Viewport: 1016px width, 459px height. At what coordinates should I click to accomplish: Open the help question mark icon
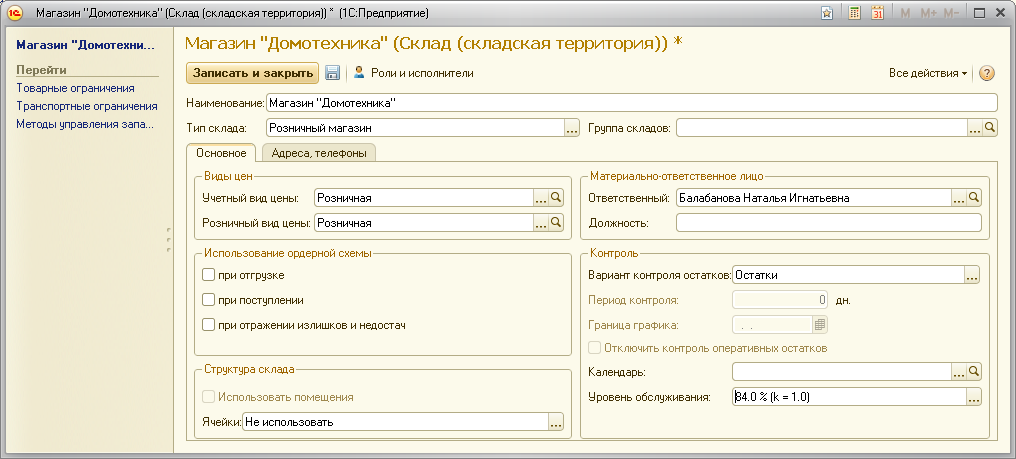(x=986, y=73)
